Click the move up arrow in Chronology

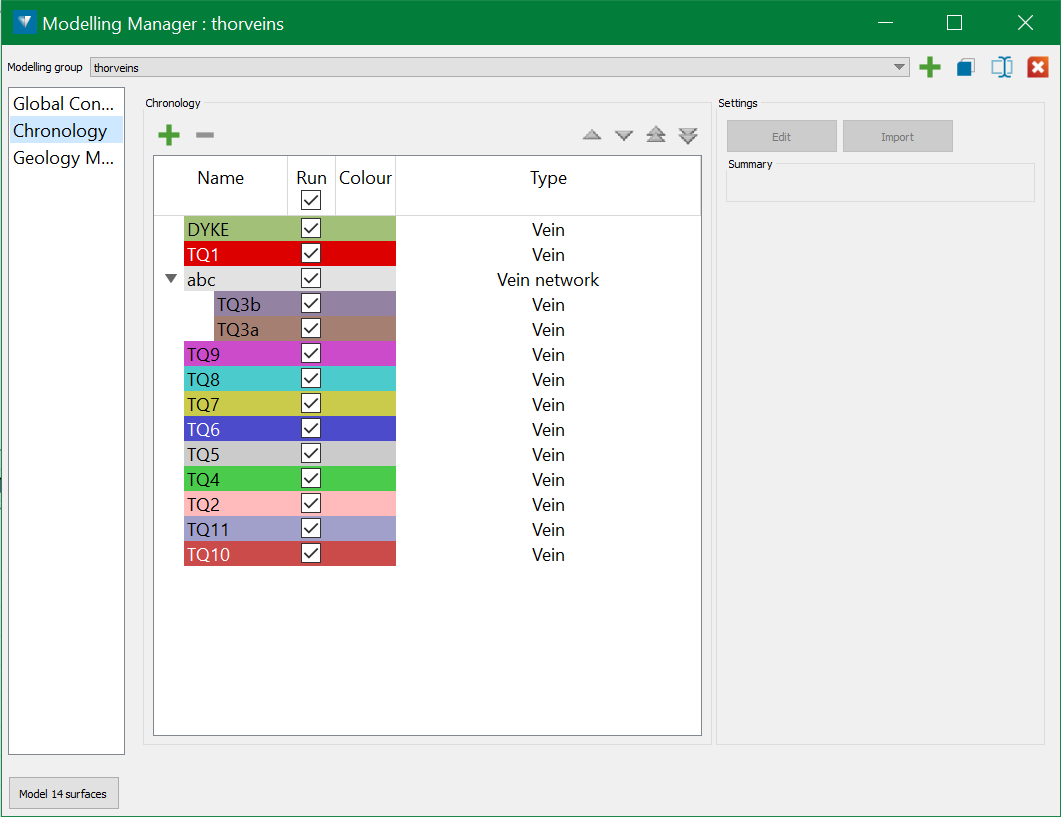pos(592,135)
